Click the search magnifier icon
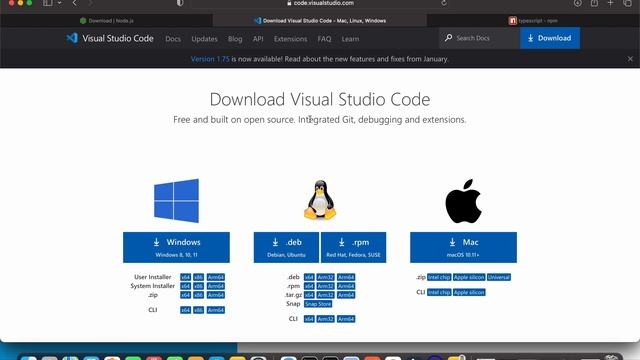 [449, 38]
